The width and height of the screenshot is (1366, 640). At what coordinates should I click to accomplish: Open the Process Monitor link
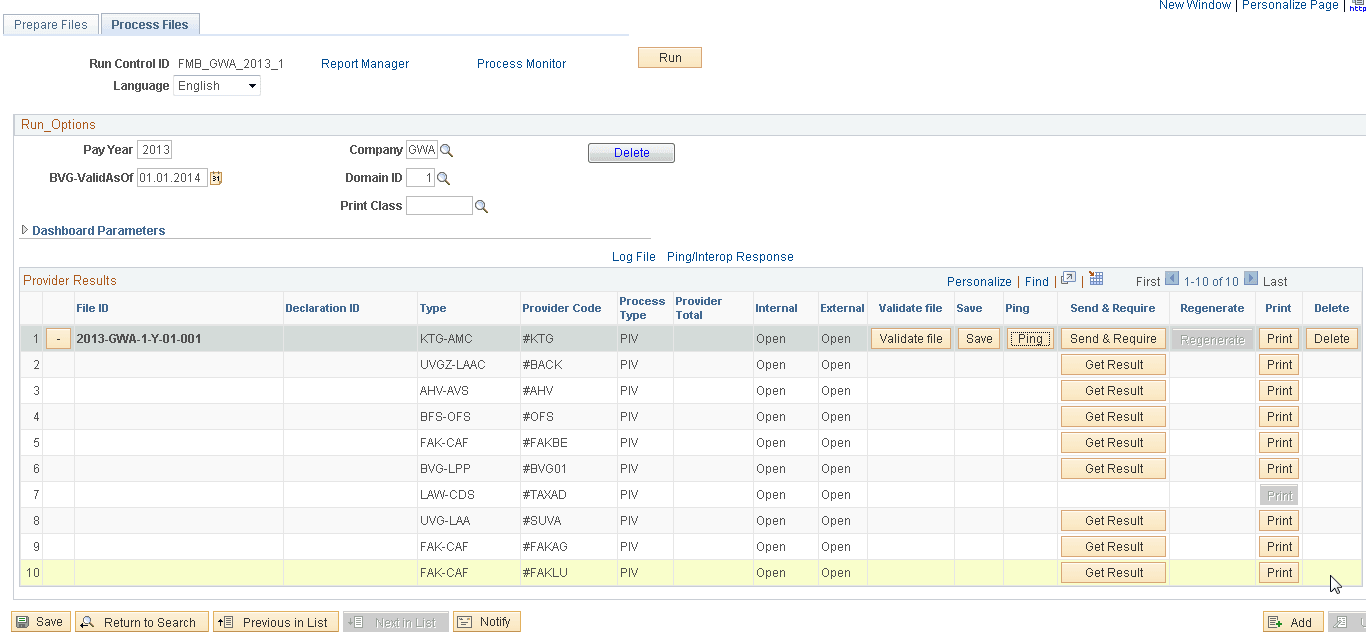(x=521, y=64)
